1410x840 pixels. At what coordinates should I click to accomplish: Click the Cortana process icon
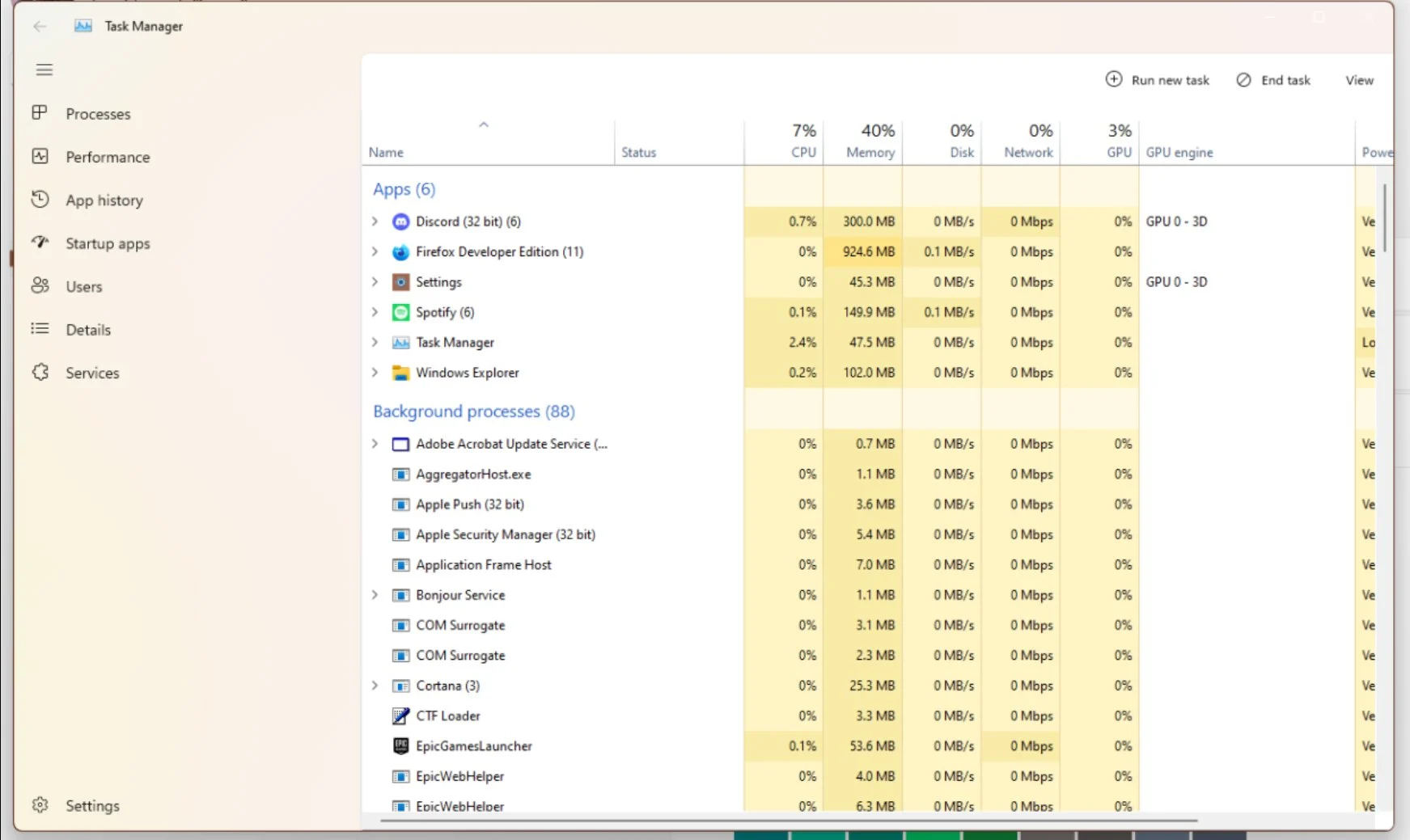(x=400, y=686)
